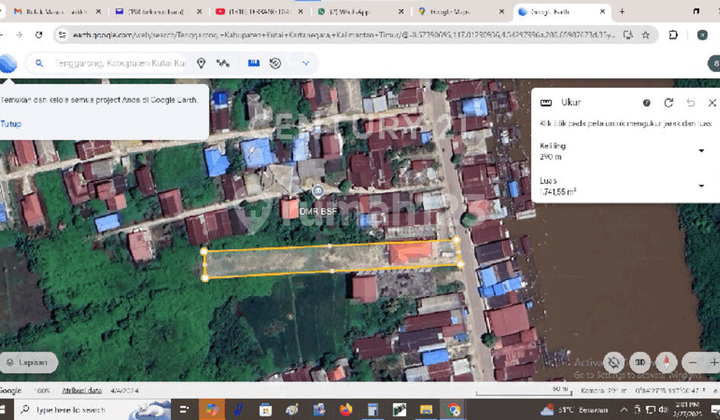Open Microsoft Store from the taskbar
The image size is (720, 420).
pyautogui.click(x=265, y=409)
